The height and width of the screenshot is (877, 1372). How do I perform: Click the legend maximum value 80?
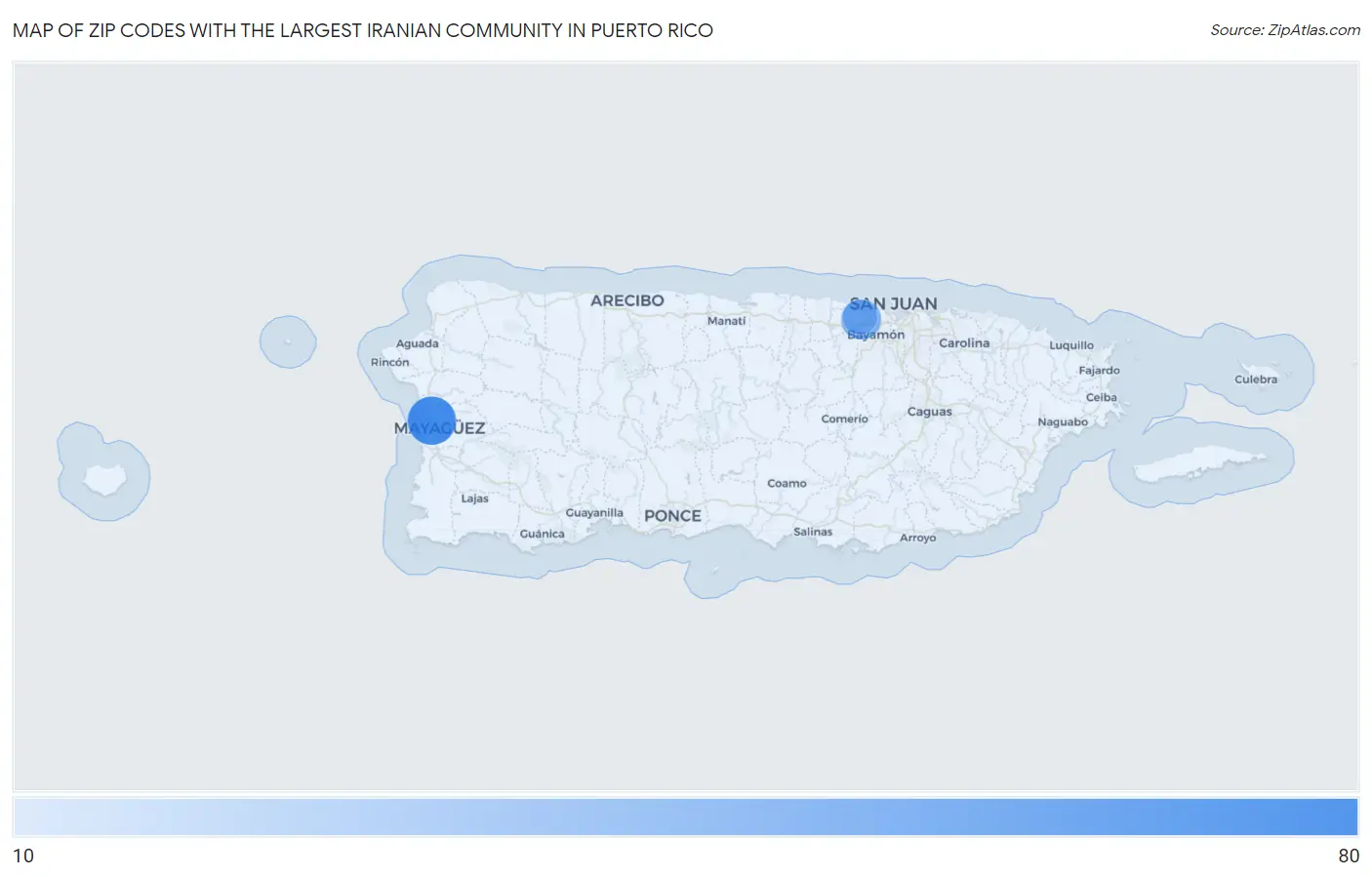[x=1349, y=856]
